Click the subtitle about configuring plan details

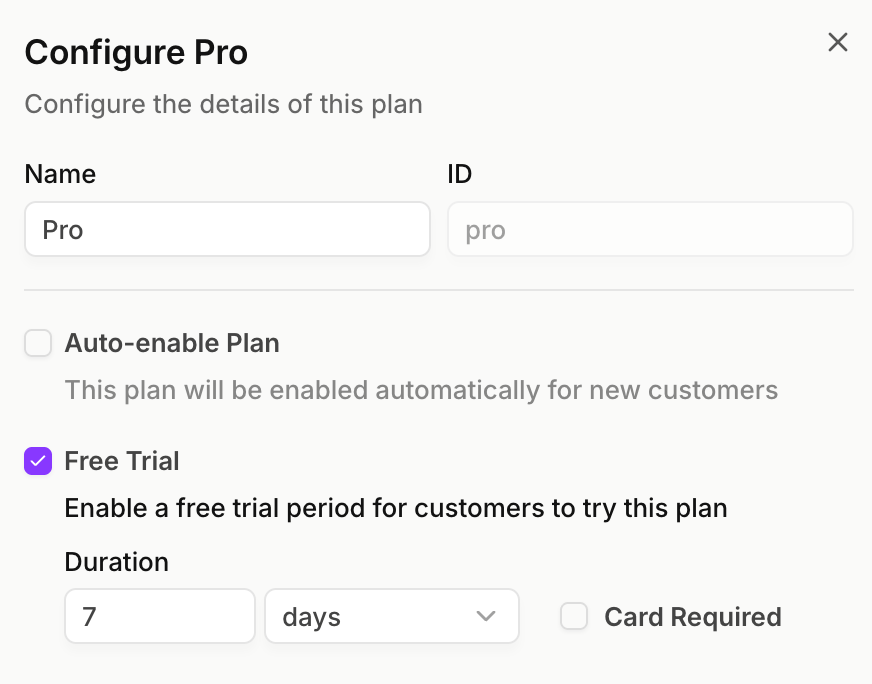pos(224,105)
